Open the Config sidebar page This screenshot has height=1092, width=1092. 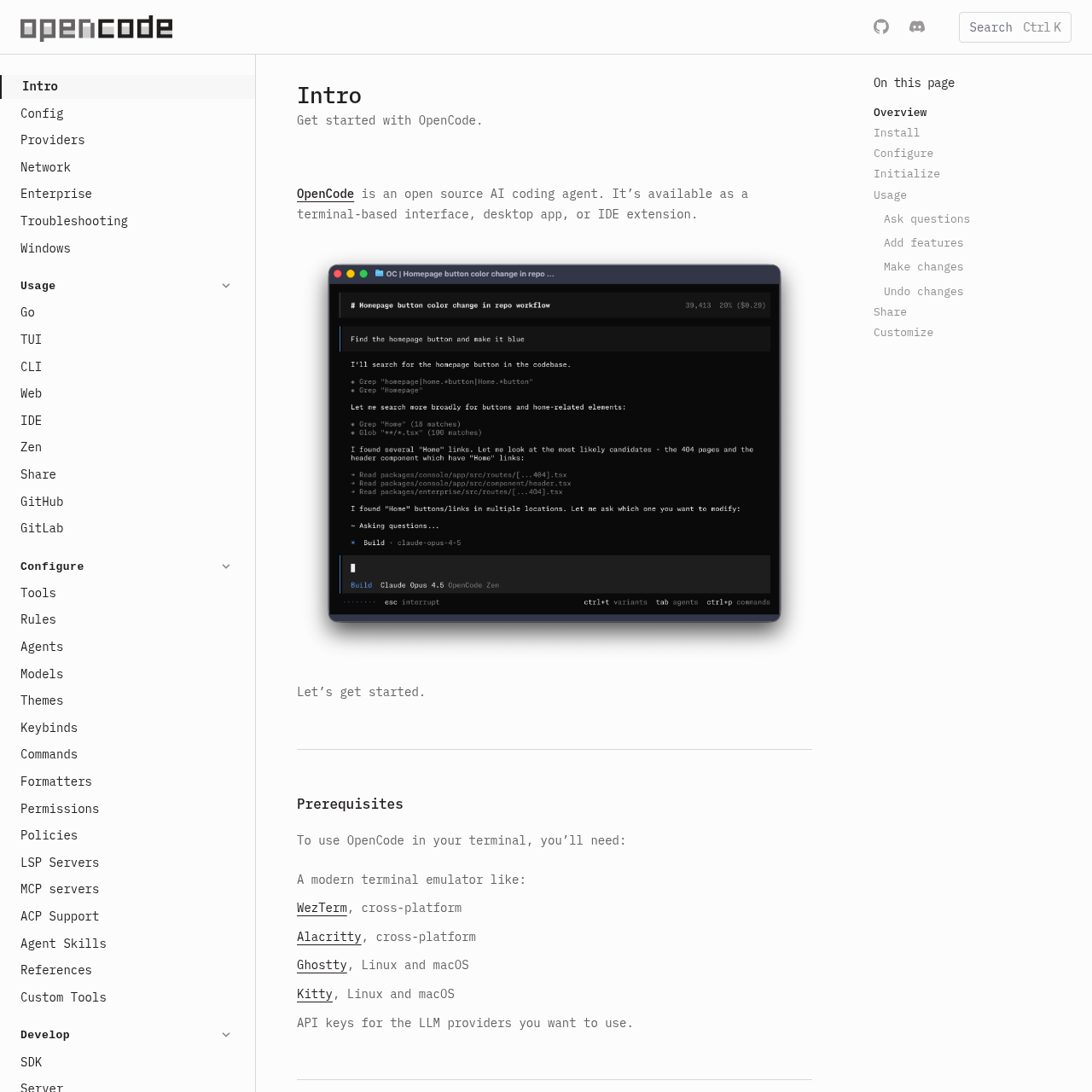click(x=42, y=113)
